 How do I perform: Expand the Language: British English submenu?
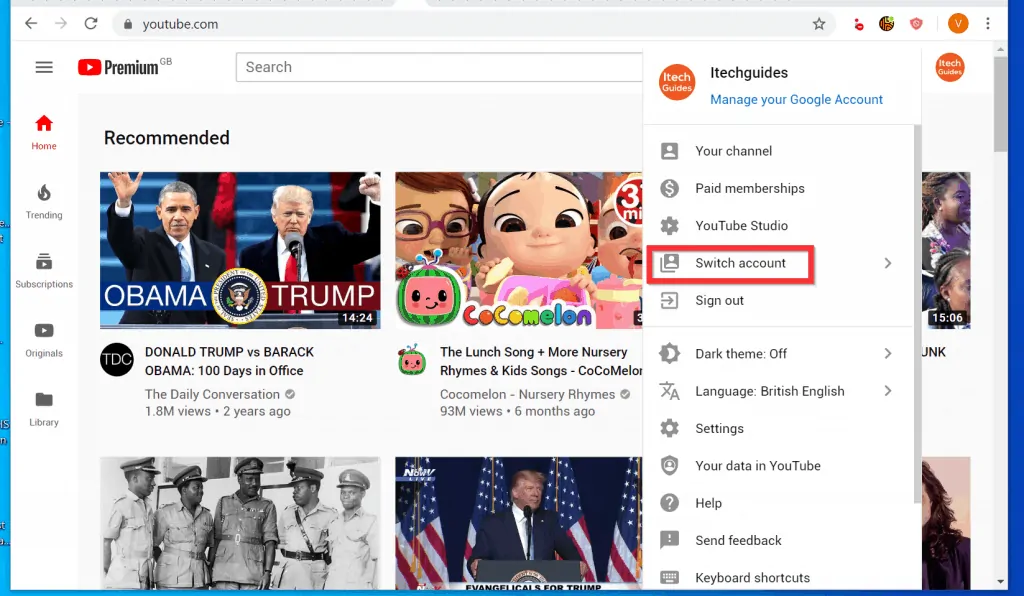888,391
